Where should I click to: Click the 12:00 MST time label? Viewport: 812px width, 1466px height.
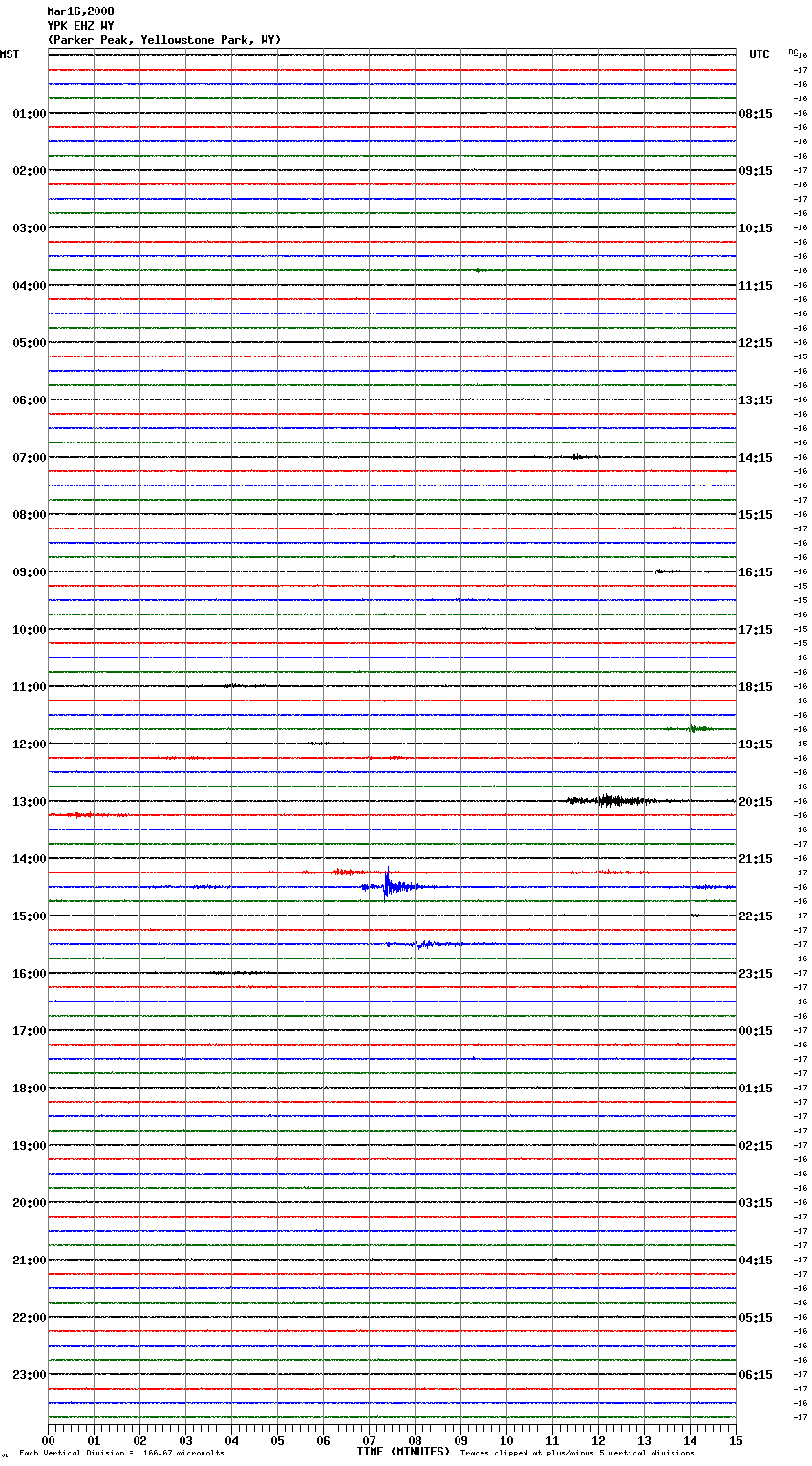click(x=30, y=744)
